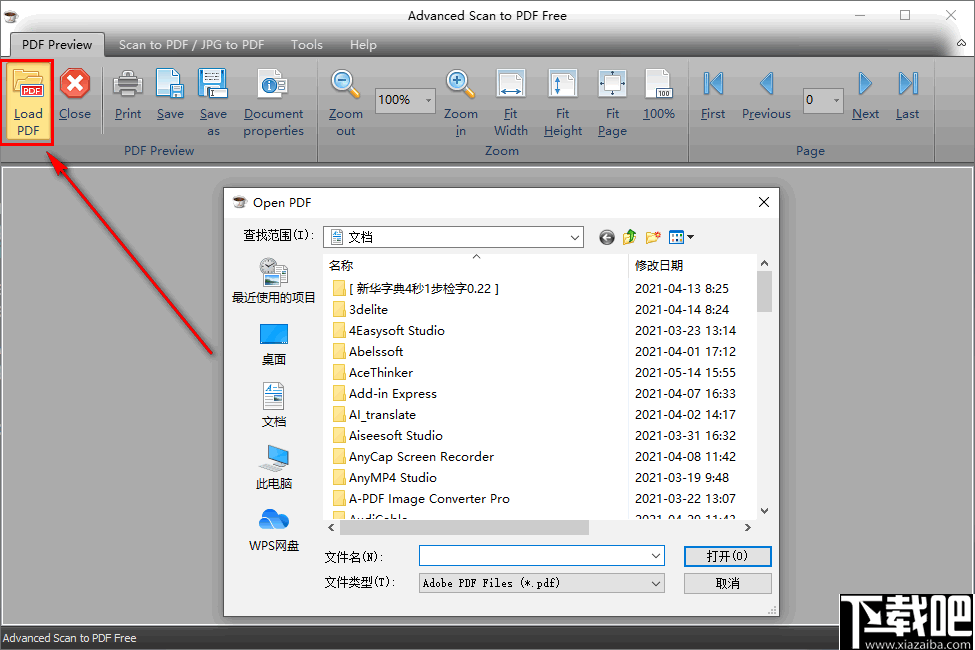
Task: Apply Fit Page zoom mode
Action: click(611, 95)
